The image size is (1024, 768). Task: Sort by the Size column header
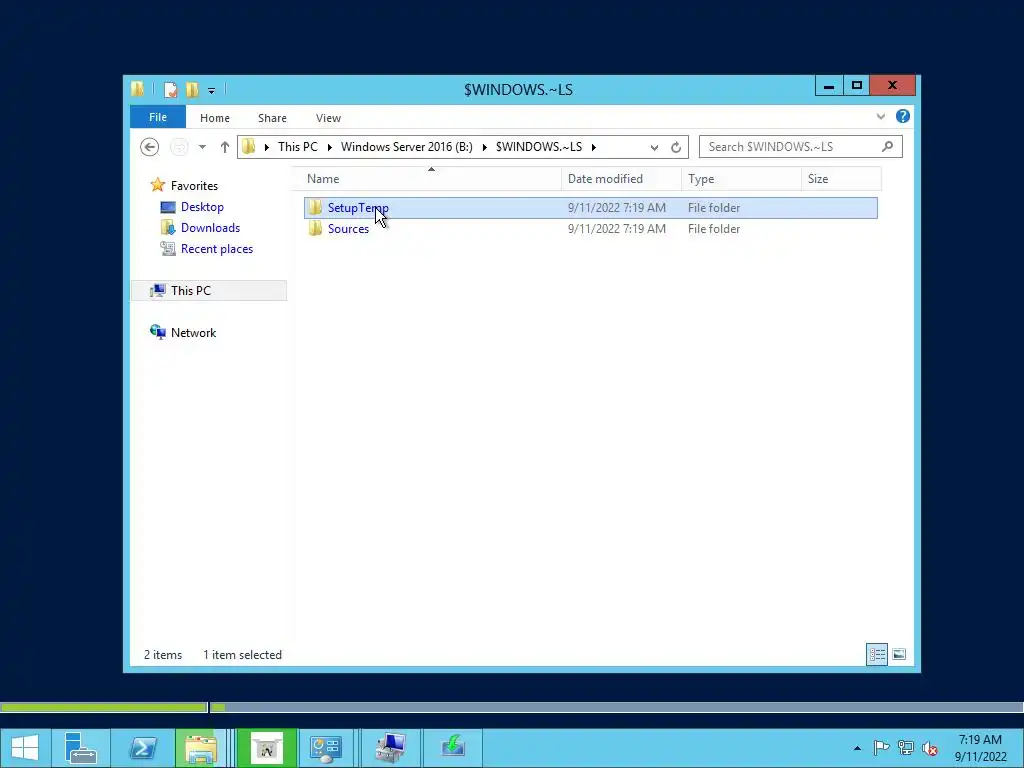coord(841,179)
